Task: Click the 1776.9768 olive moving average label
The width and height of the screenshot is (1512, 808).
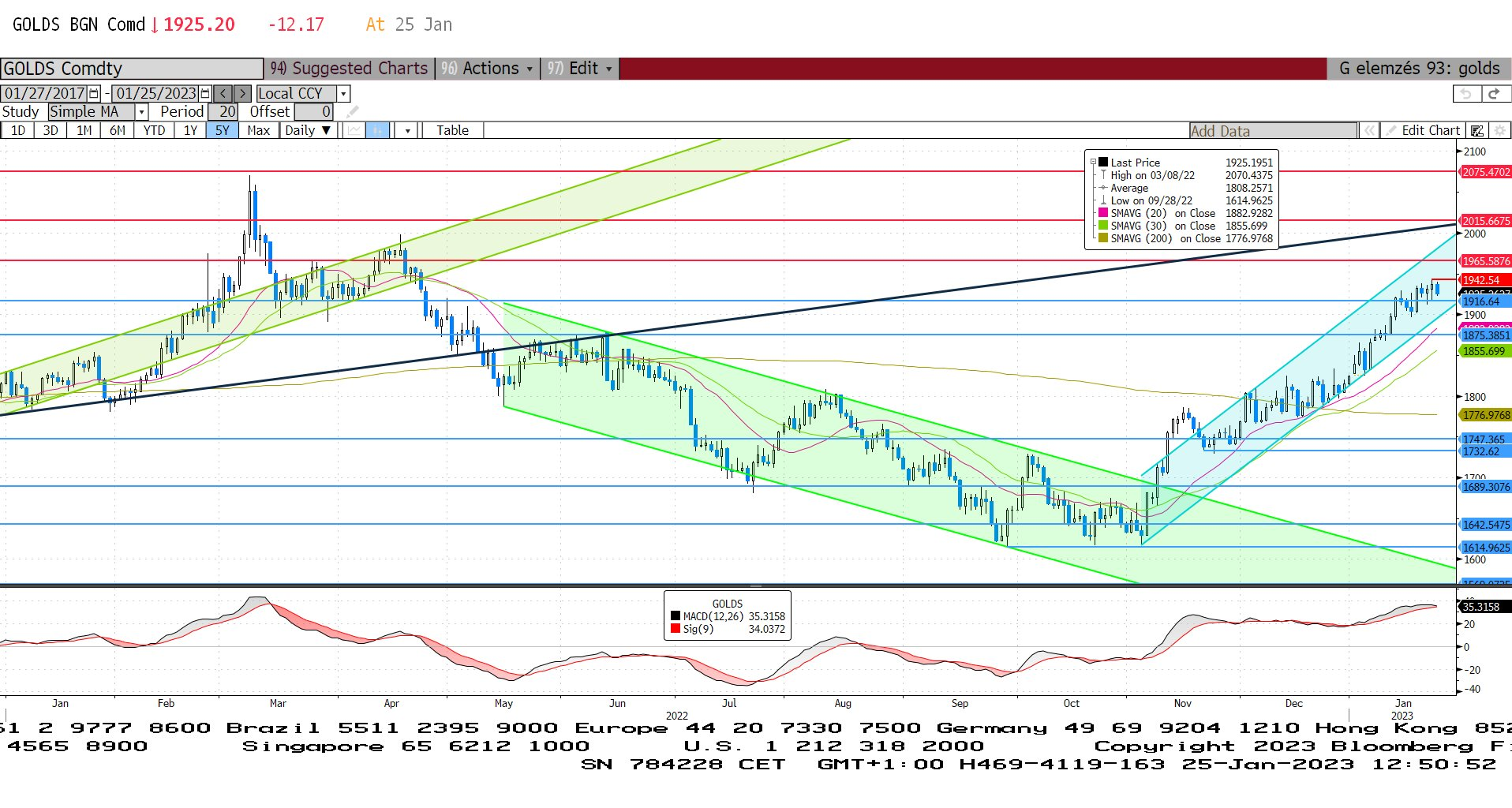Action: point(1485,415)
